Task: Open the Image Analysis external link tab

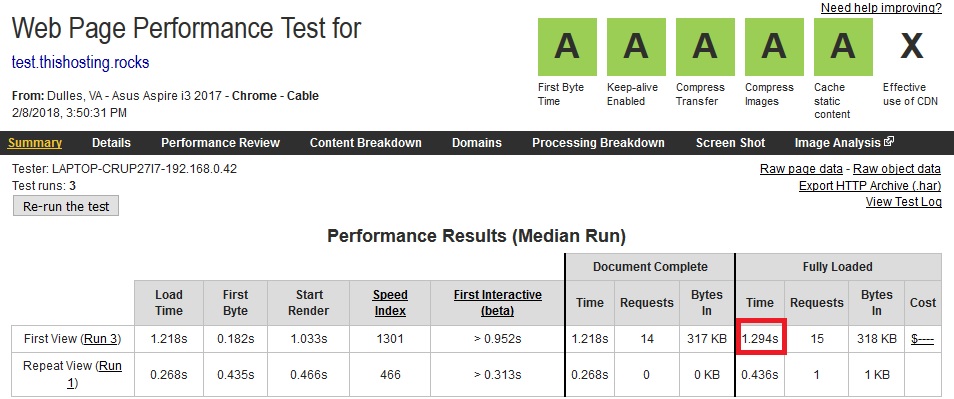Action: click(x=844, y=143)
